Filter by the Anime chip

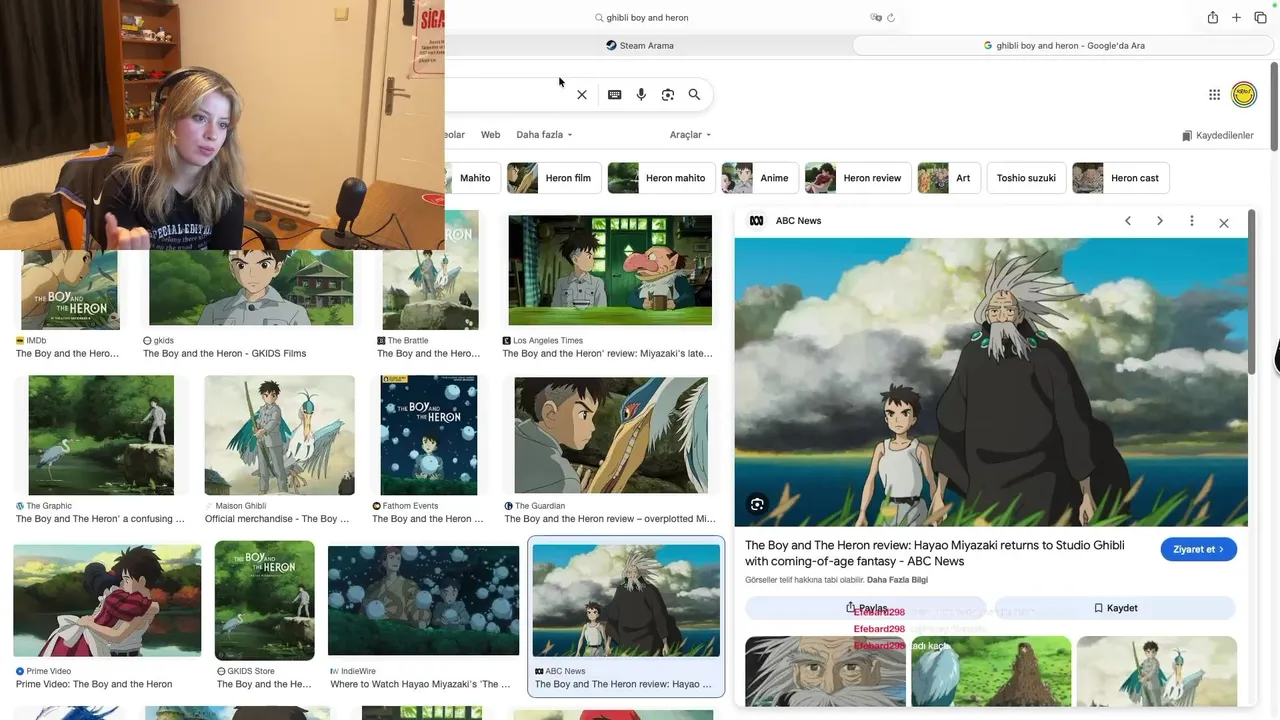(x=760, y=178)
